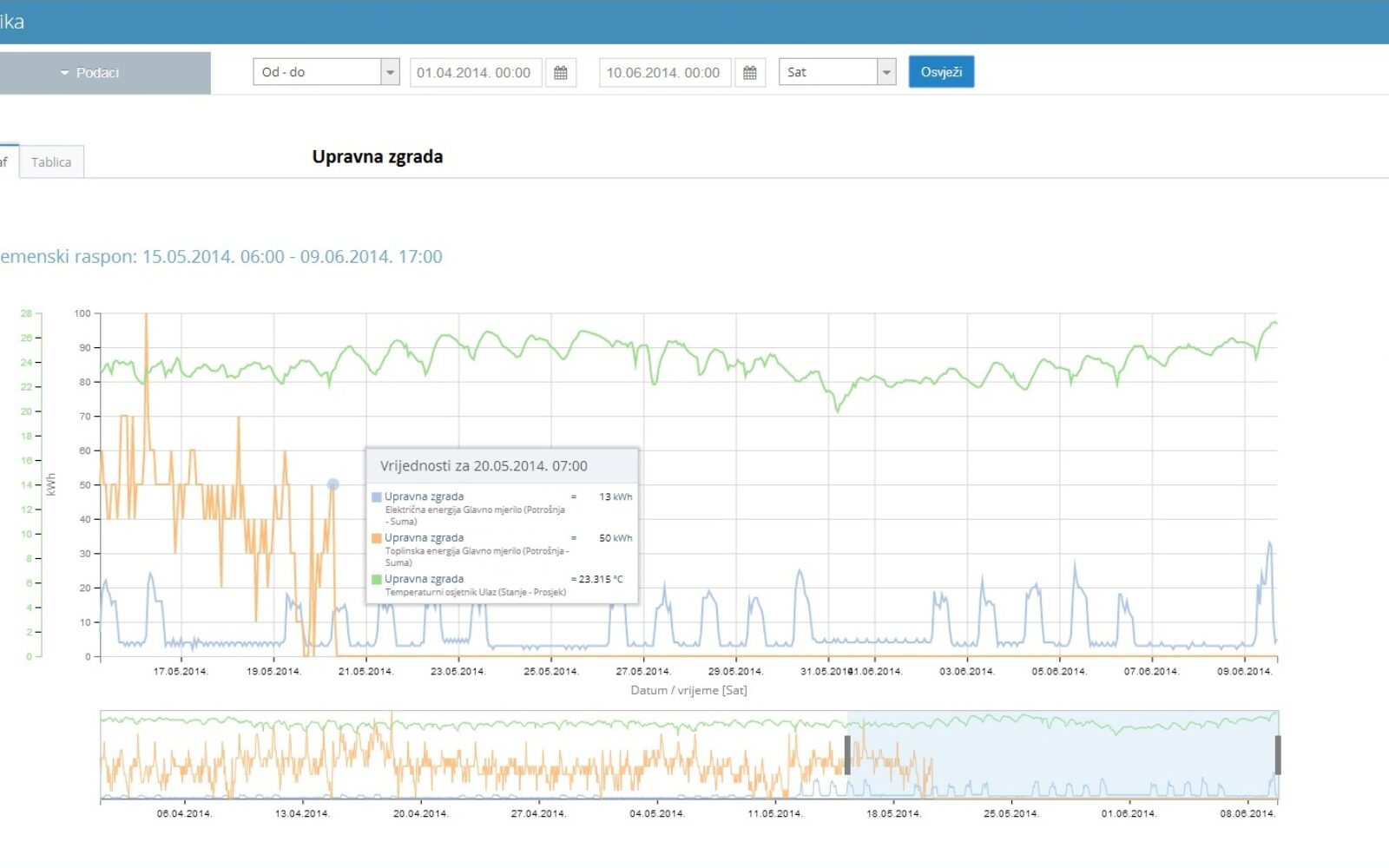Open the start date calendar picker
Viewport: 1389px width, 868px height.
[x=561, y=73]
